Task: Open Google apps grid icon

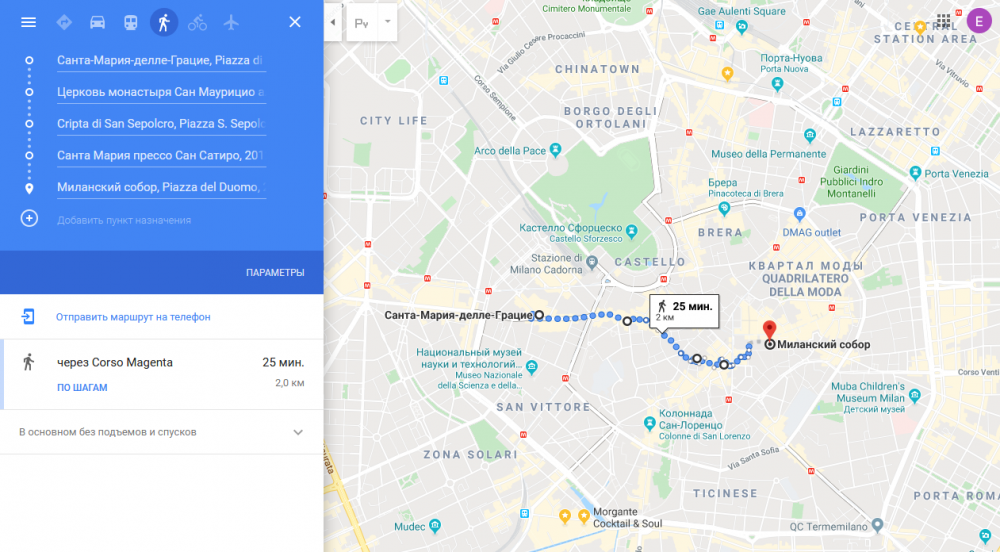Action: 944,21
